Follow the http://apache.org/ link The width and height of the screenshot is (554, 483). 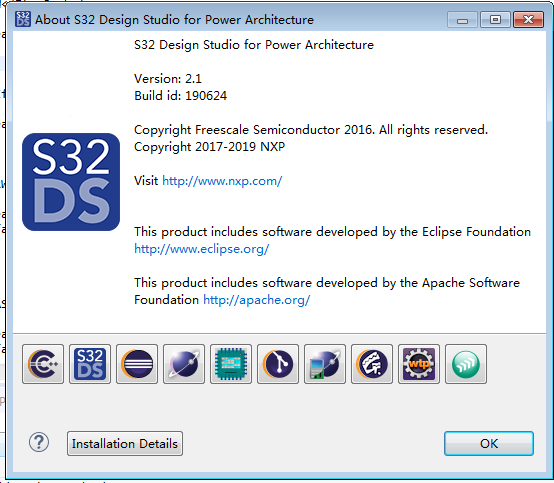(257, 300)
